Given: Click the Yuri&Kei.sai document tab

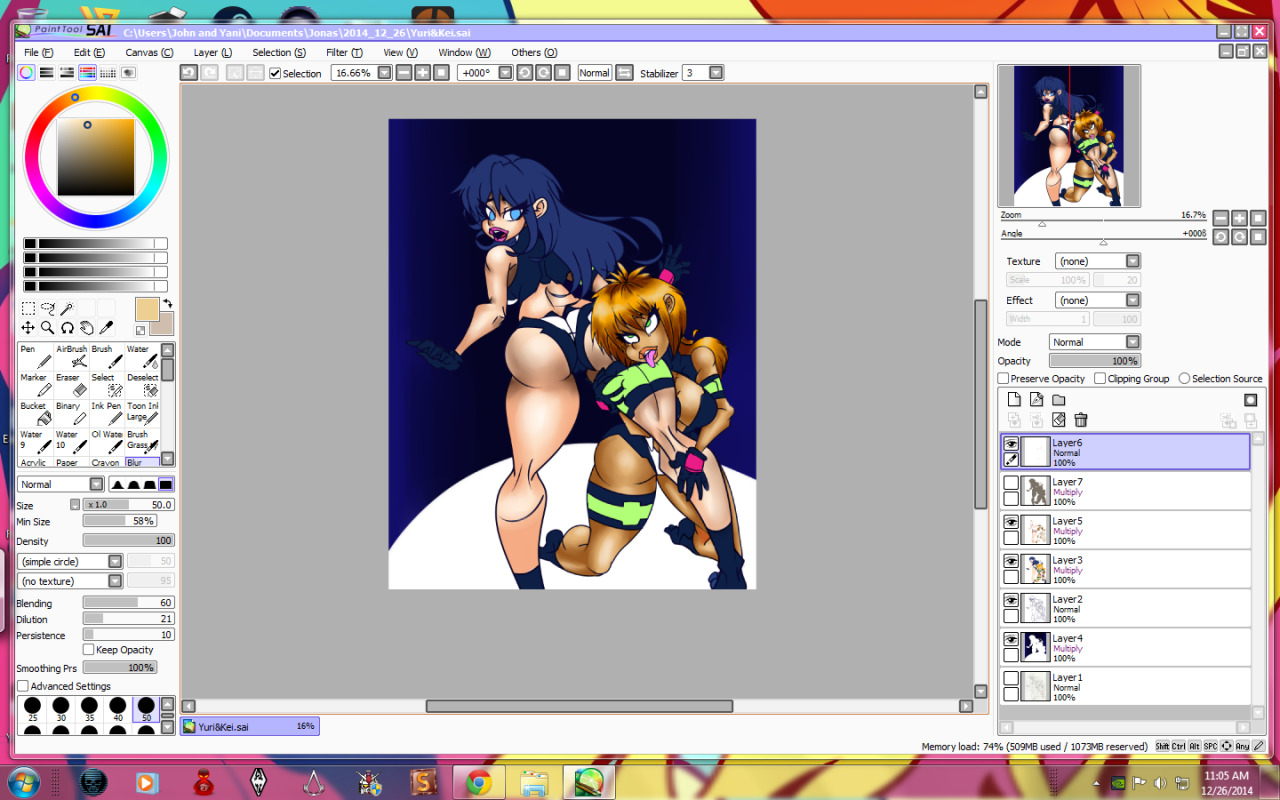Looking at the screenshot, I should point(250,727).
